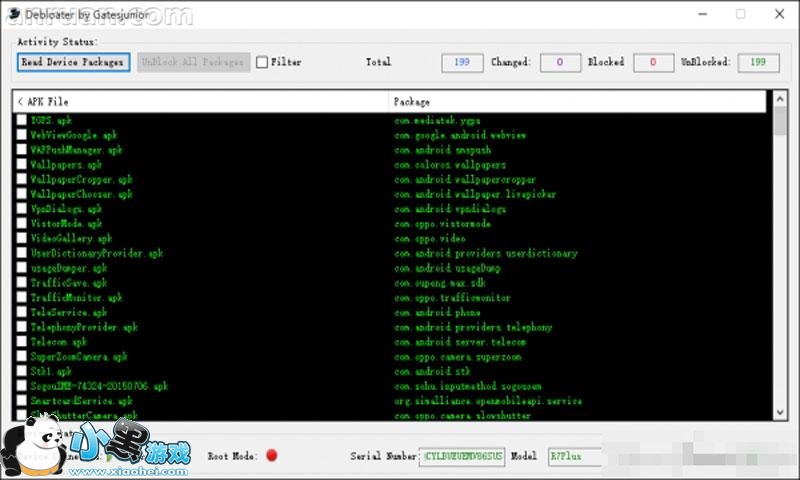Select the VideoGallery.apk checkbox
This screenshot has height=480, width=800.
point(22,239)
